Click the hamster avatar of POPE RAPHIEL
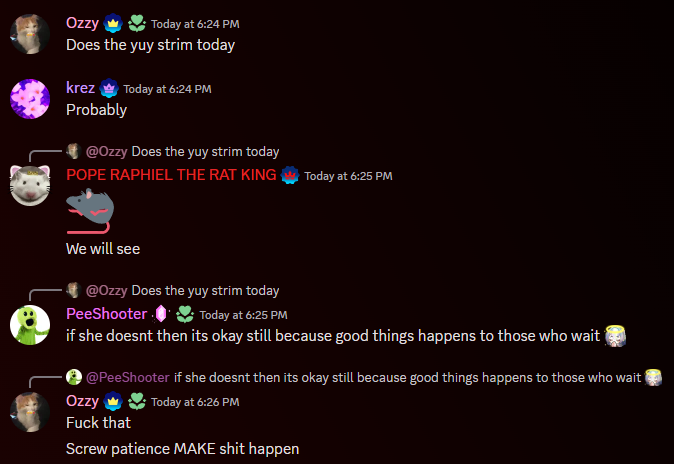Image resolution: width=674 pixels, height=464 pixels. (30, 186)
